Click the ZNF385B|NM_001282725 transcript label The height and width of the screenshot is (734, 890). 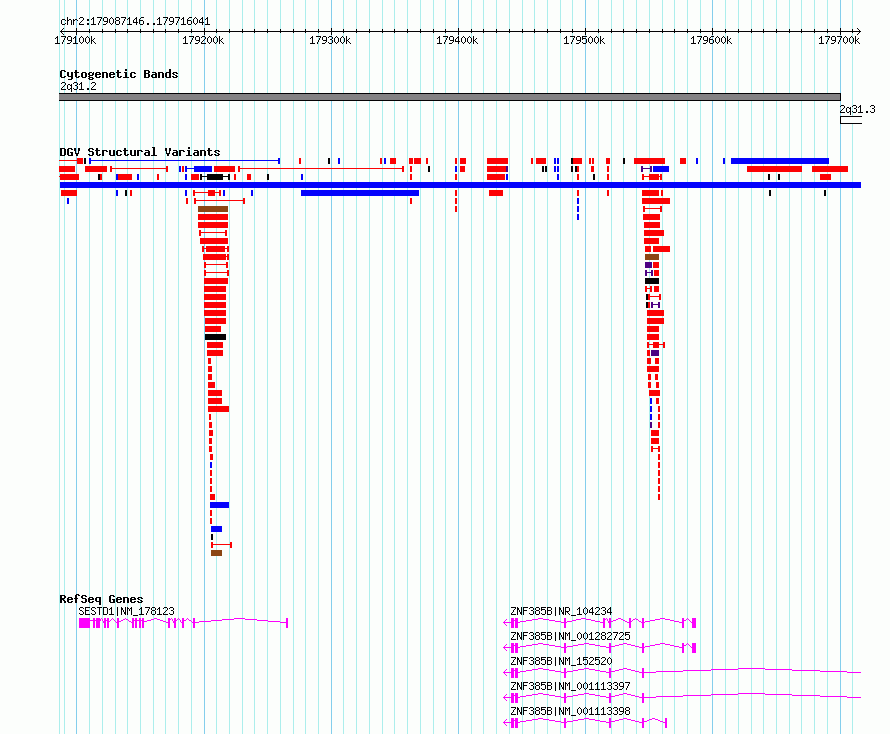pyautogui.click(x=570, y=636)
